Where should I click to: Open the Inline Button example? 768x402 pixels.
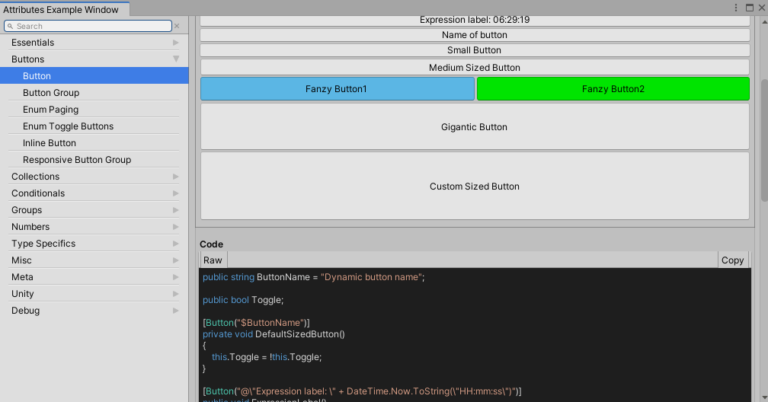tap(49, 143)
